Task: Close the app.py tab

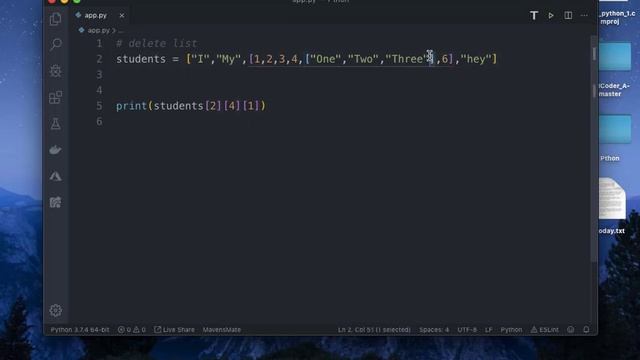Action: (x=122, y=16)
